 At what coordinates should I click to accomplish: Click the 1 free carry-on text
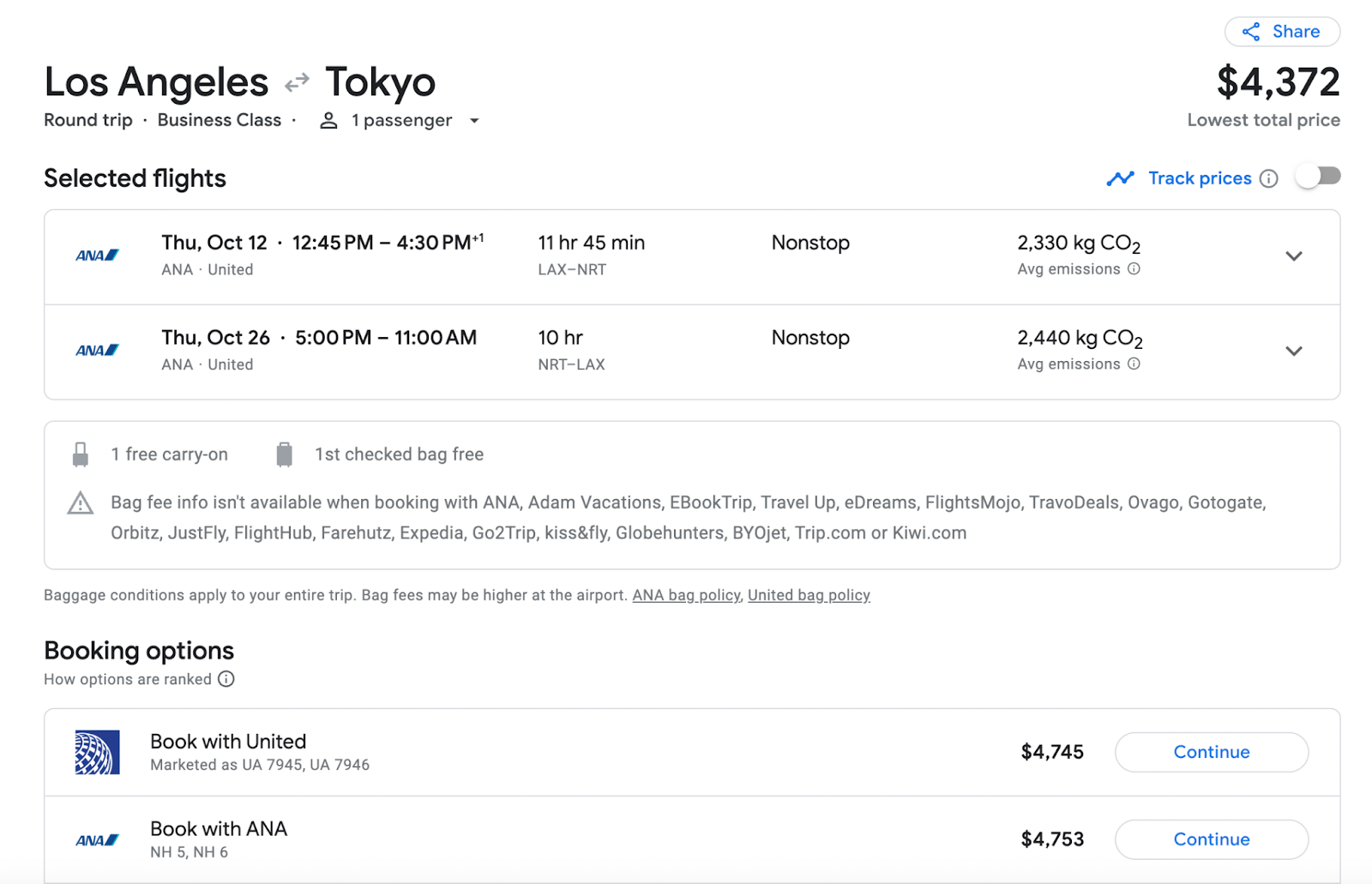click(x=169, y=454)
